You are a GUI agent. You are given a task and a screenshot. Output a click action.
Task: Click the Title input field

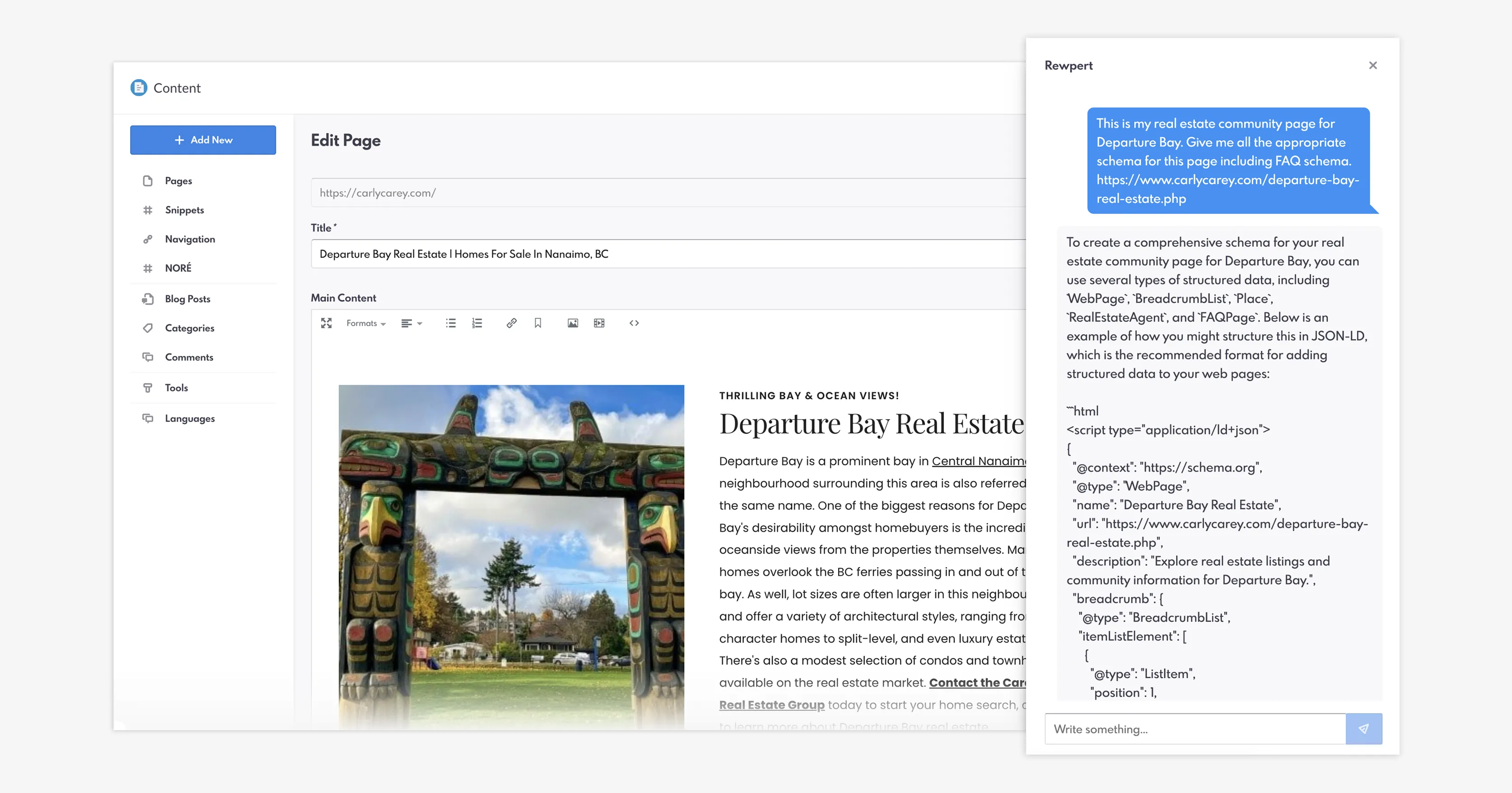point(668,254)
